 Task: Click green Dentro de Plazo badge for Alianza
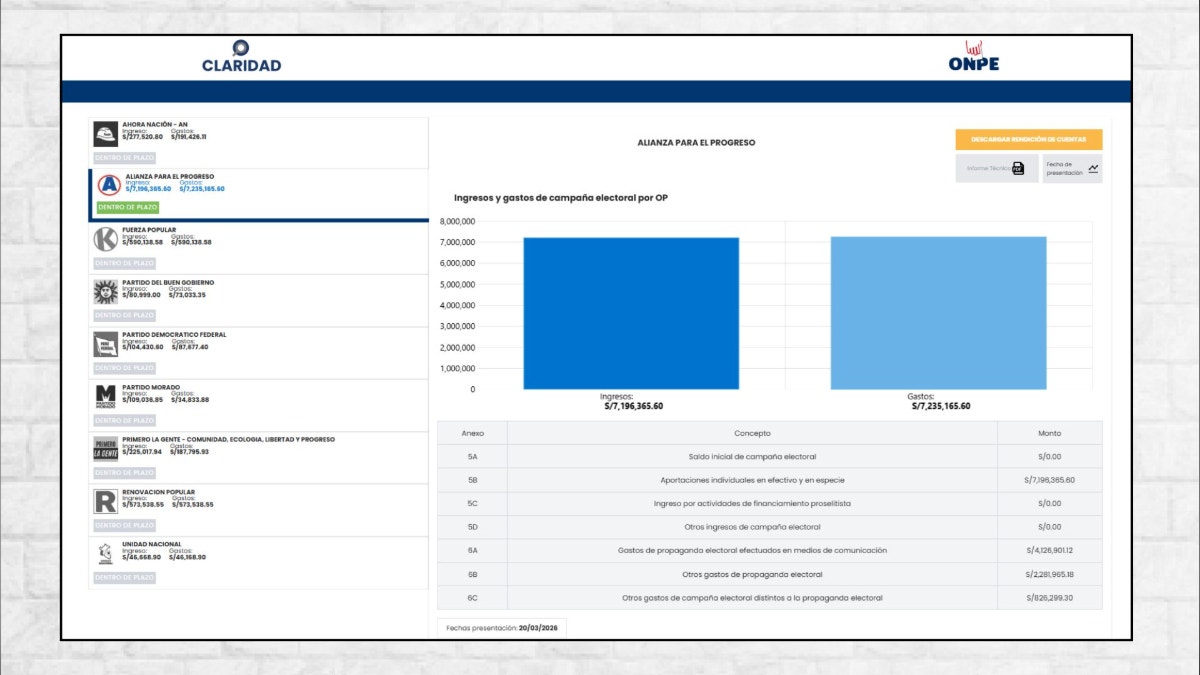pos(127,207)
